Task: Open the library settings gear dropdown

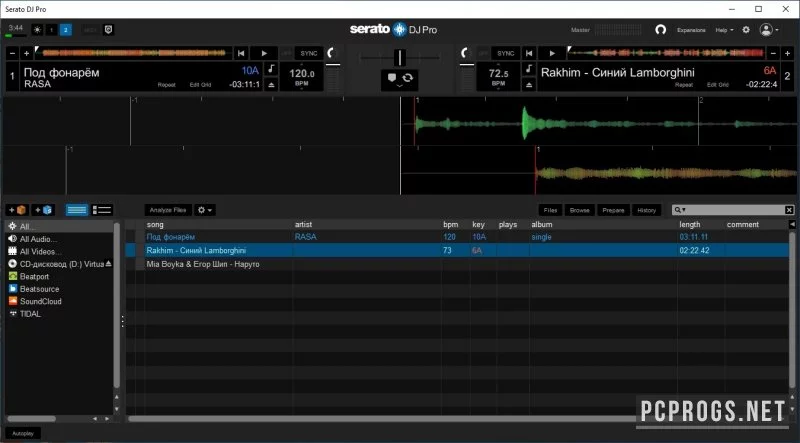Action: (x=205, y=210)
